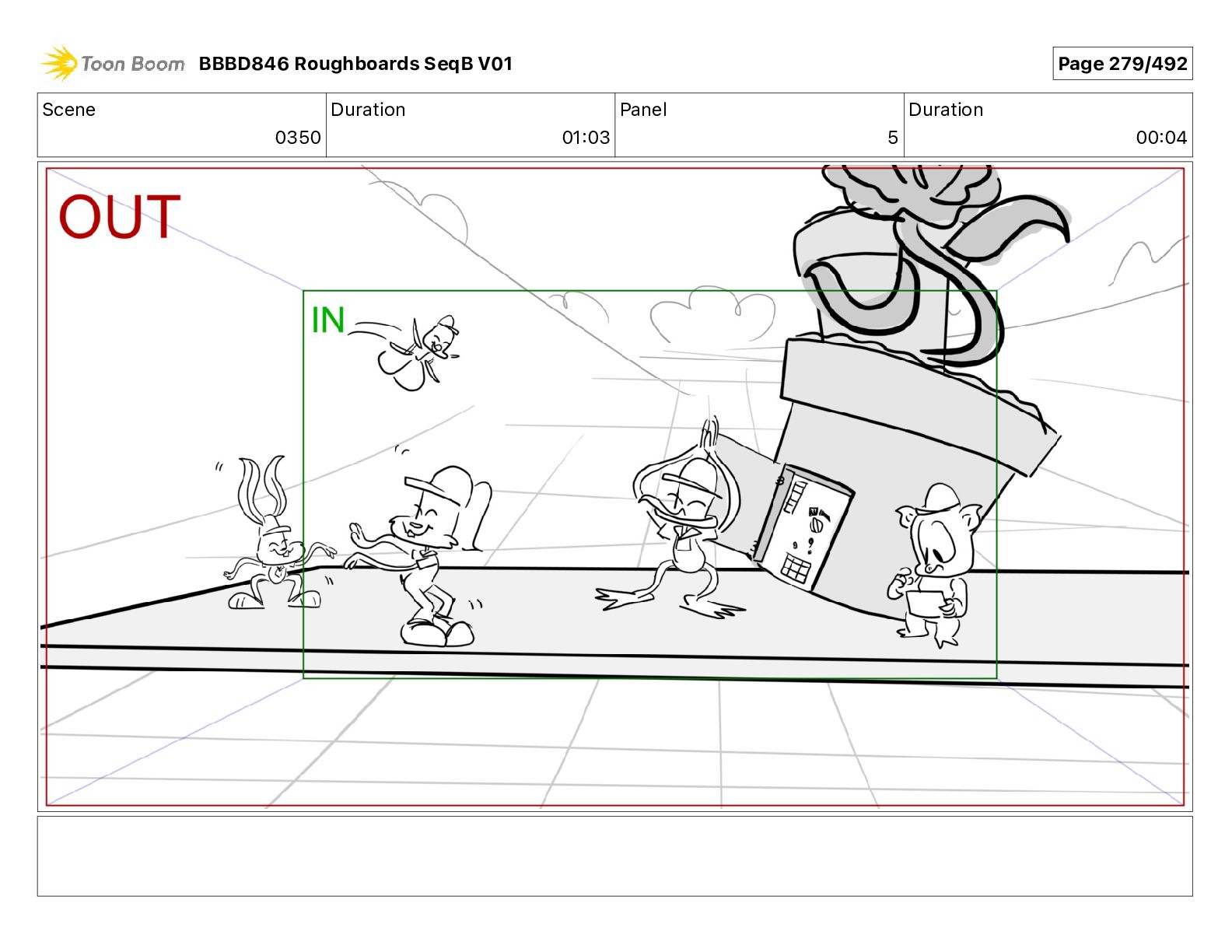
Task: Click the Panel header label
Action: pyautogui.click(x=643, y=110)
